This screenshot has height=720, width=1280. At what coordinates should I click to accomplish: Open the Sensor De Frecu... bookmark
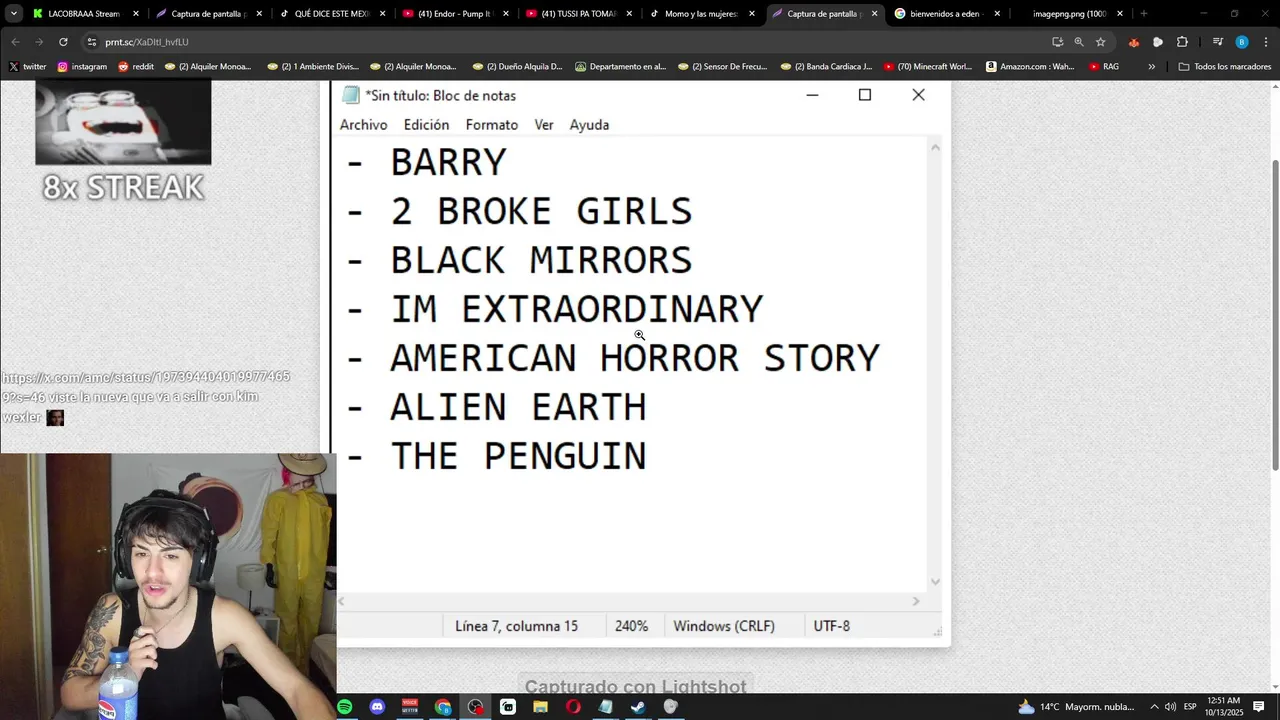[x=722, y=67]
